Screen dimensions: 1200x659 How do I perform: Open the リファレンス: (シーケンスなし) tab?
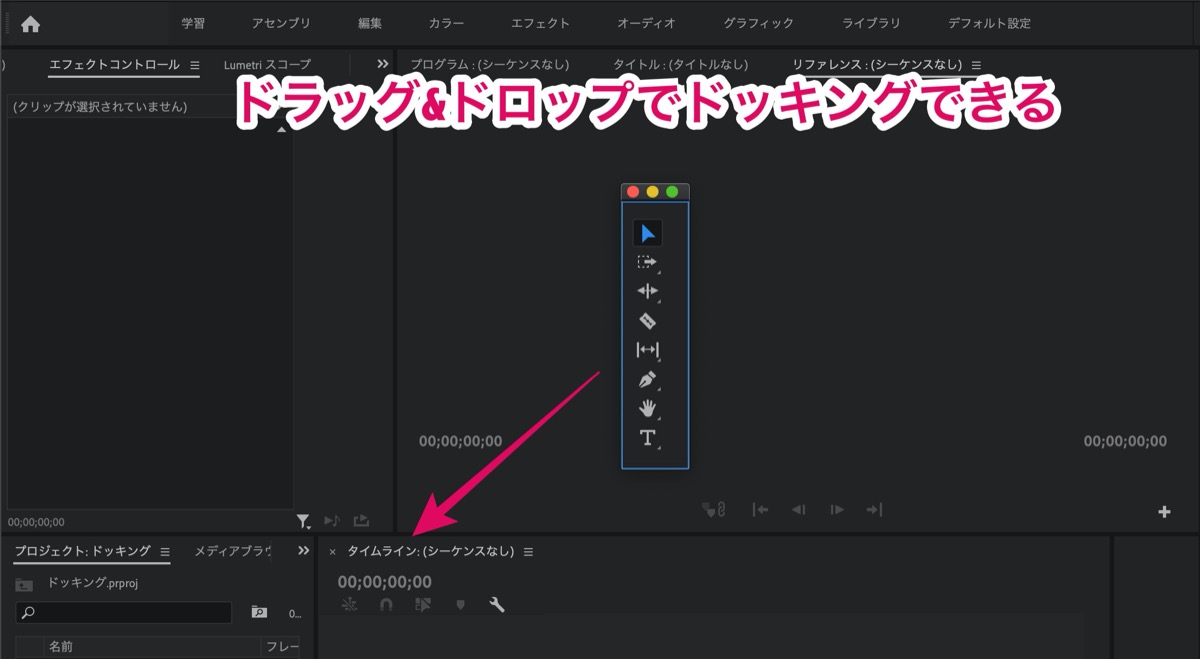877,65
